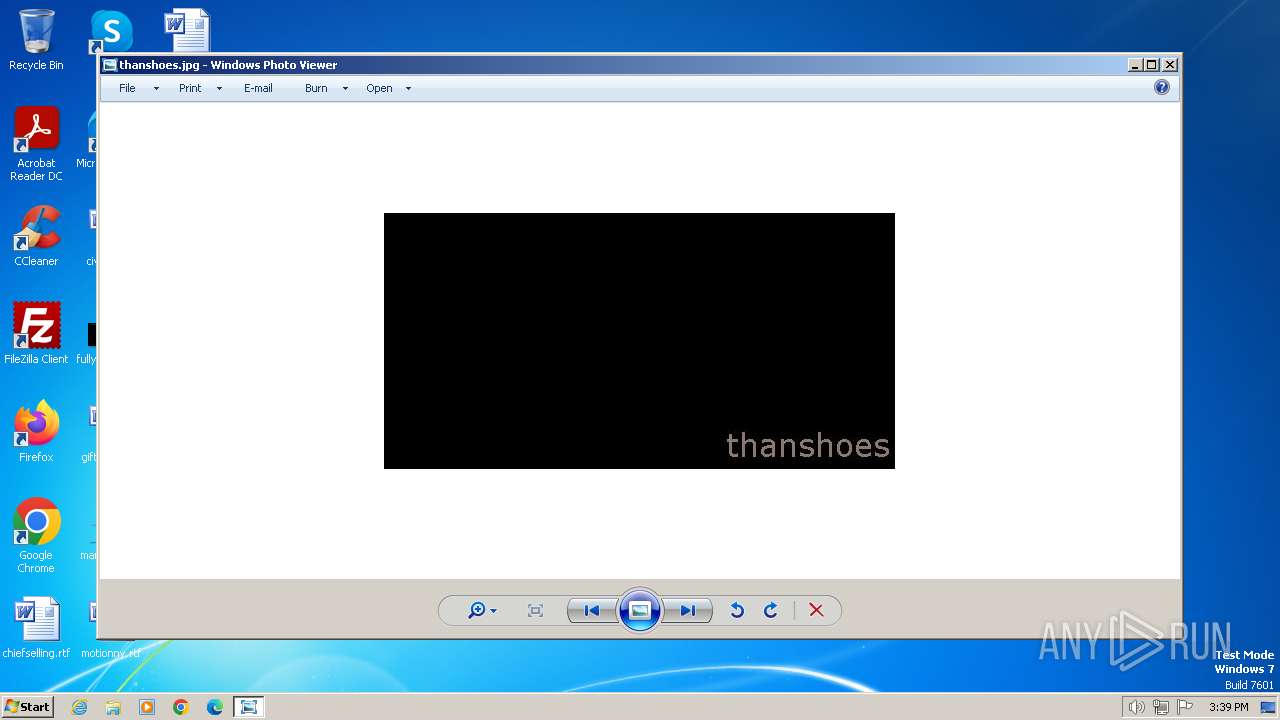Launch Internet Explorer from the taskbar
Screen dimensions: 1280x720
pos(79,707)
